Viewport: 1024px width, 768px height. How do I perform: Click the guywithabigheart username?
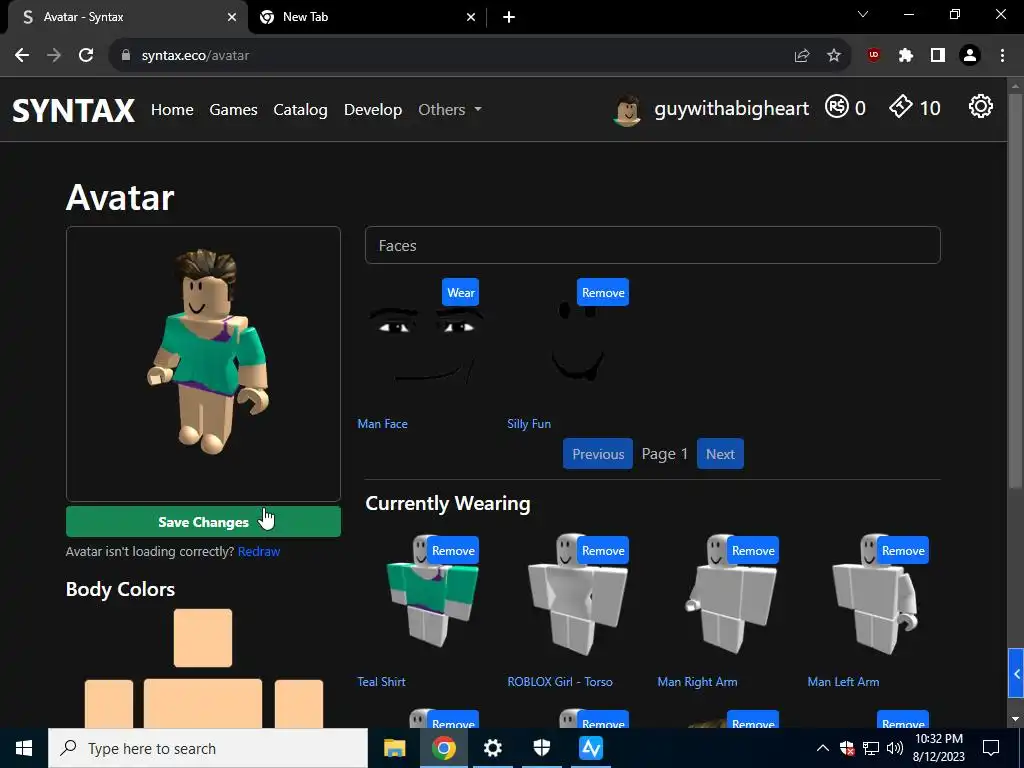731,108
